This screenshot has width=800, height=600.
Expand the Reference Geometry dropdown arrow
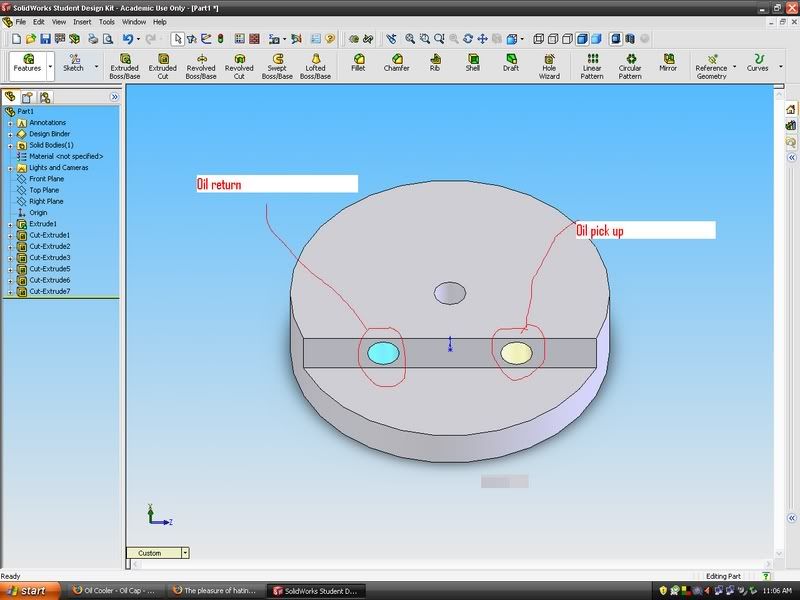[x=735, y=67]
